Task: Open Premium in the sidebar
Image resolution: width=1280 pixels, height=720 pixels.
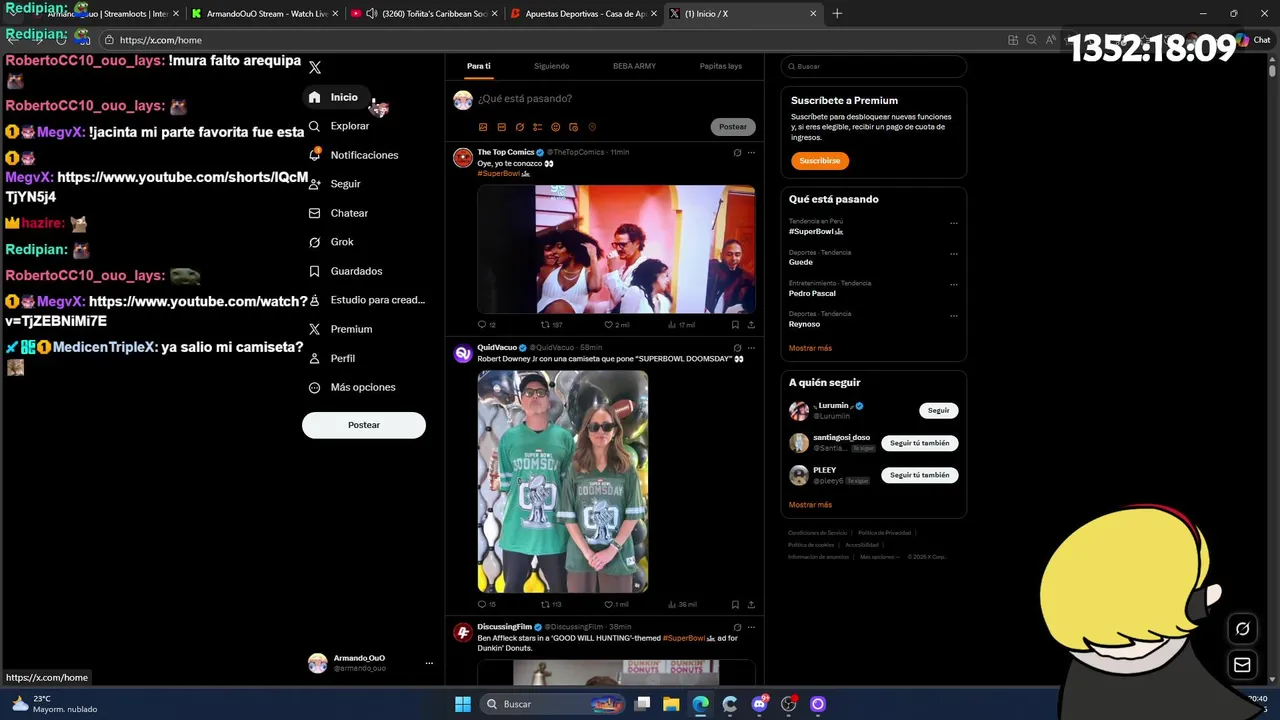Action: (x=340, y=329)
